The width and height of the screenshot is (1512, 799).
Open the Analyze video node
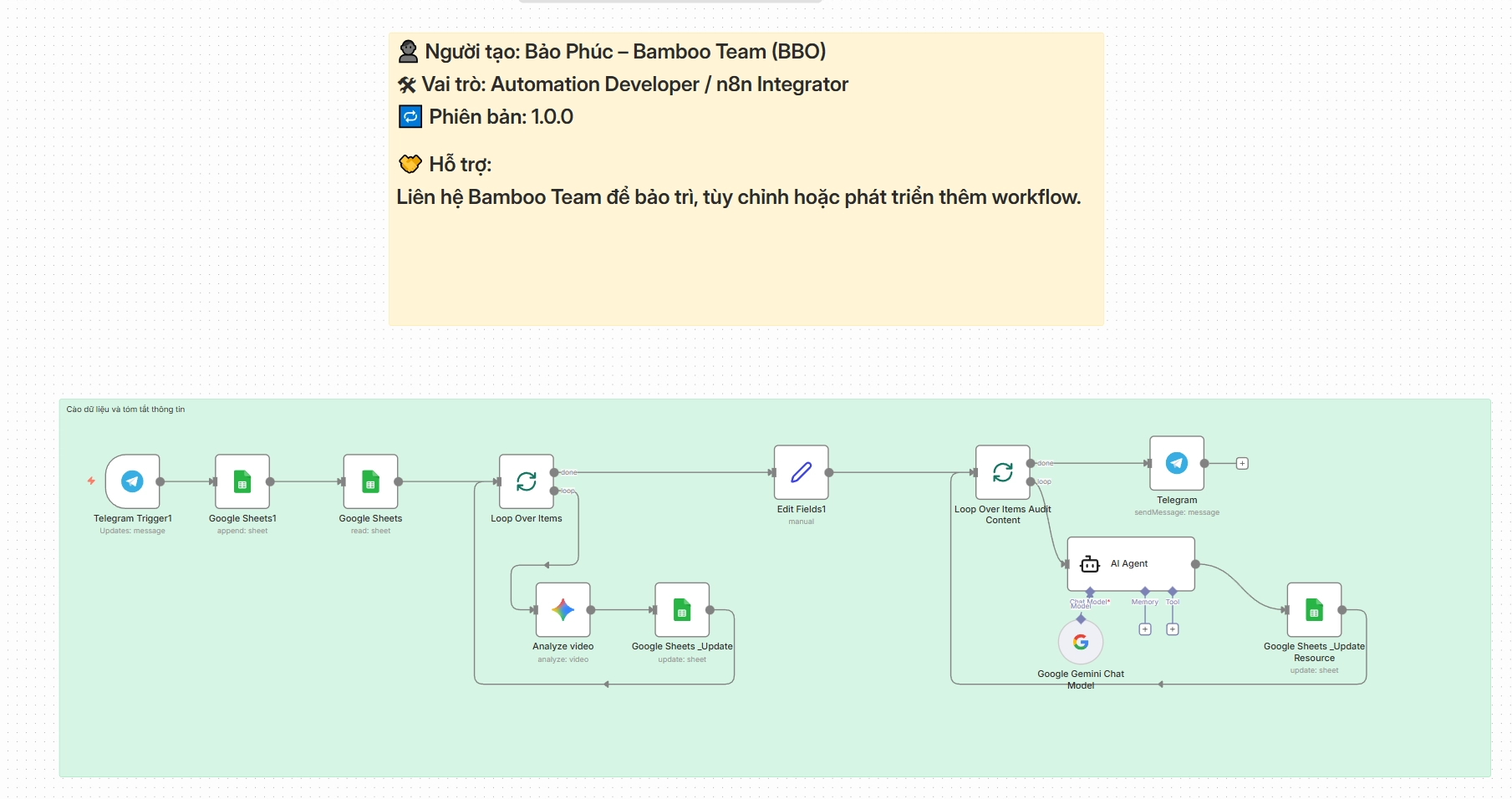tap(563, 610)
